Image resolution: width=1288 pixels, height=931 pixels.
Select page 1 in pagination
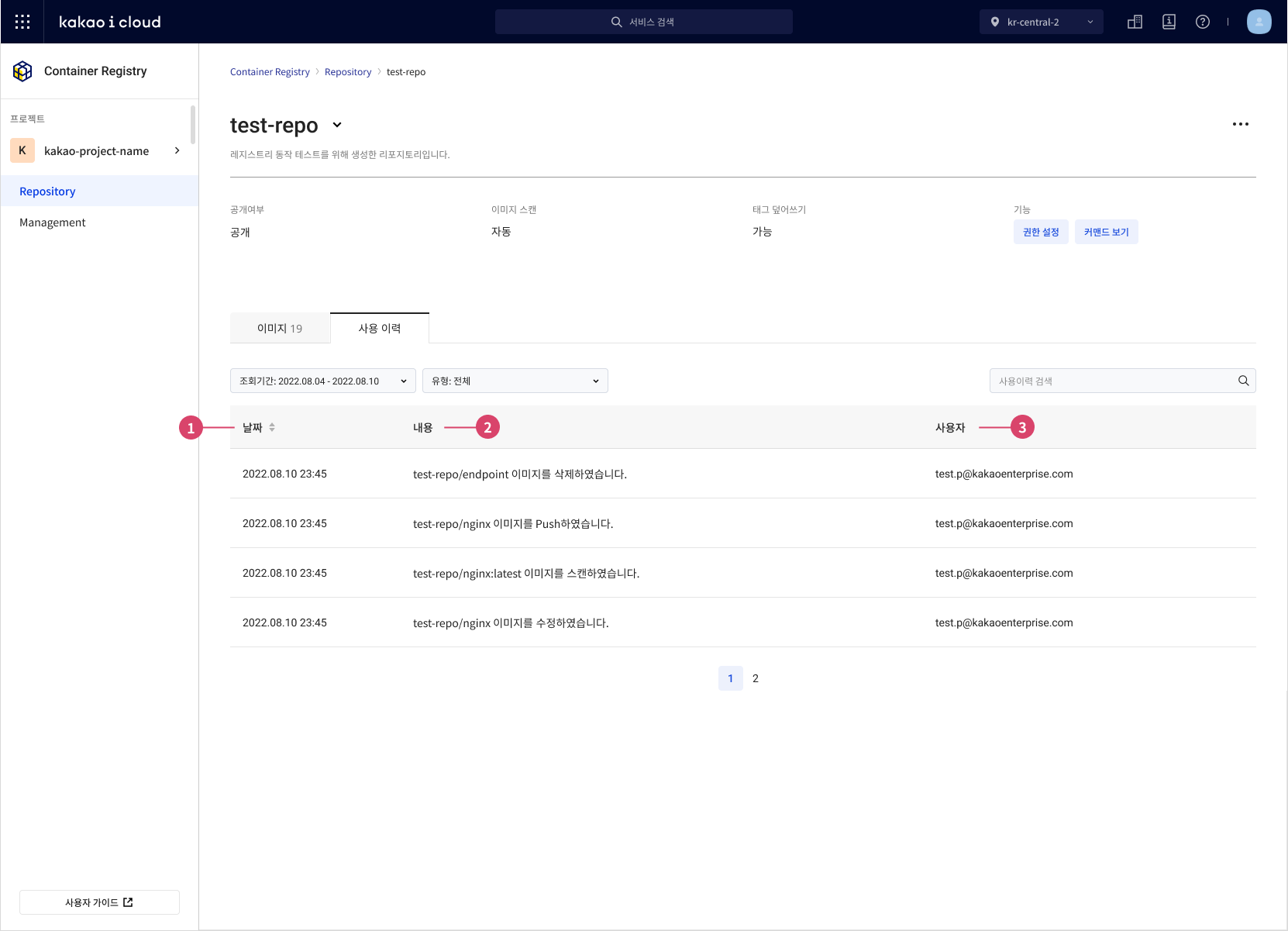coord(731,678)
